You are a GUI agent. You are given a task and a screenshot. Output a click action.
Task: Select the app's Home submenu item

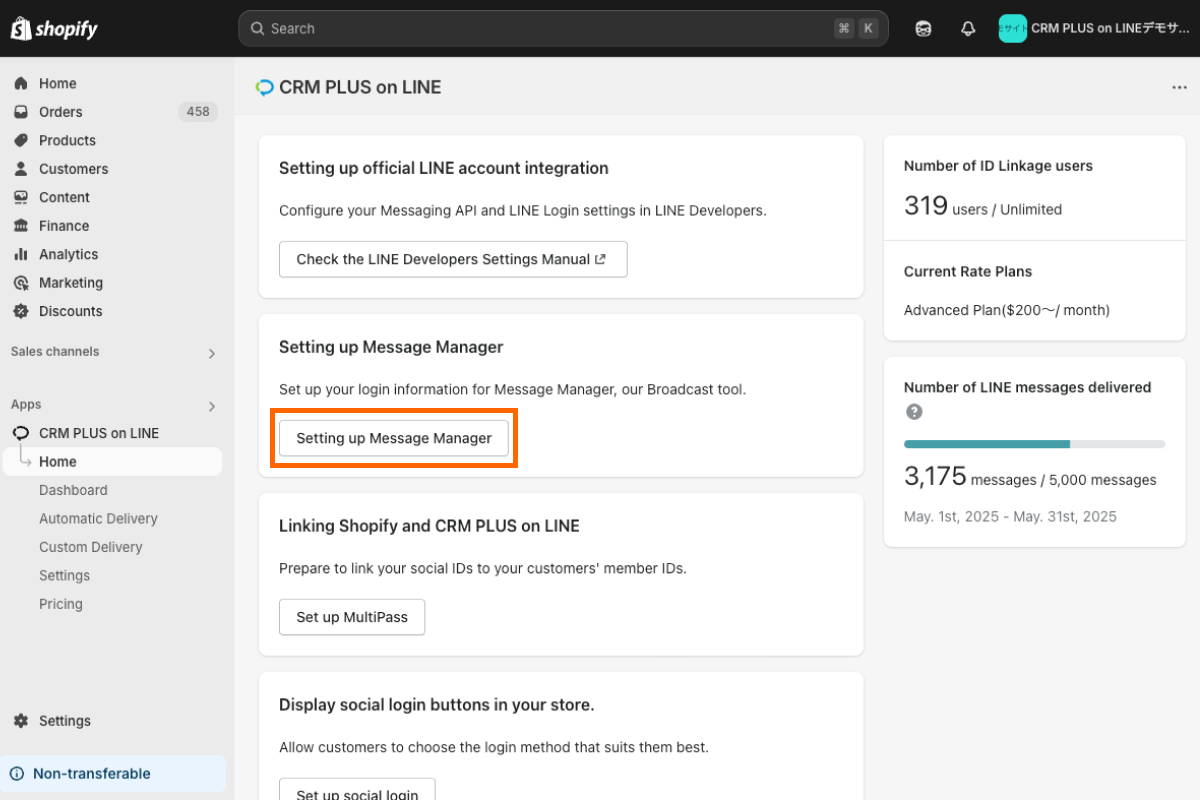[x=112, y=462]
